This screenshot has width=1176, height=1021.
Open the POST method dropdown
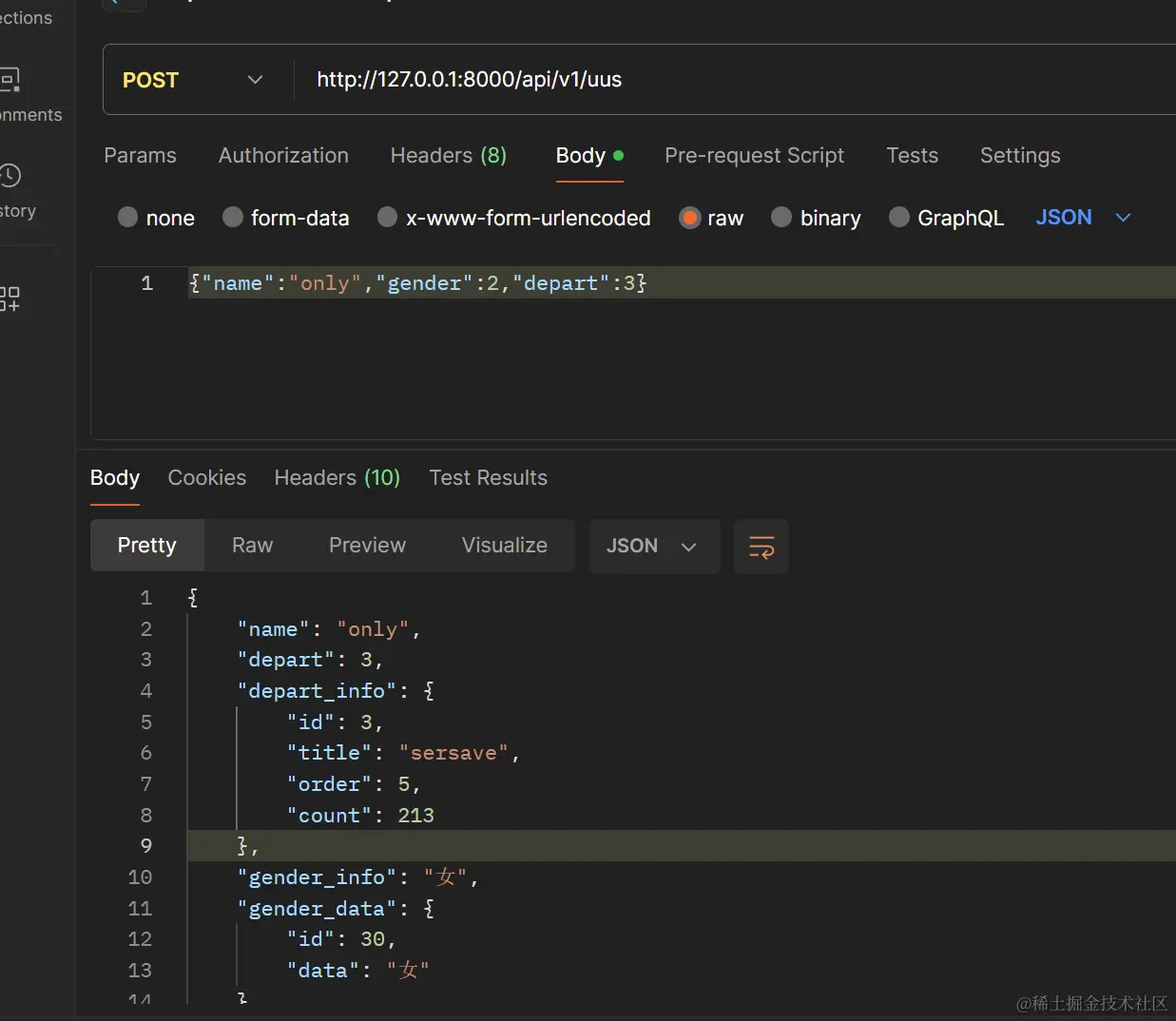(x=193, y=80)
